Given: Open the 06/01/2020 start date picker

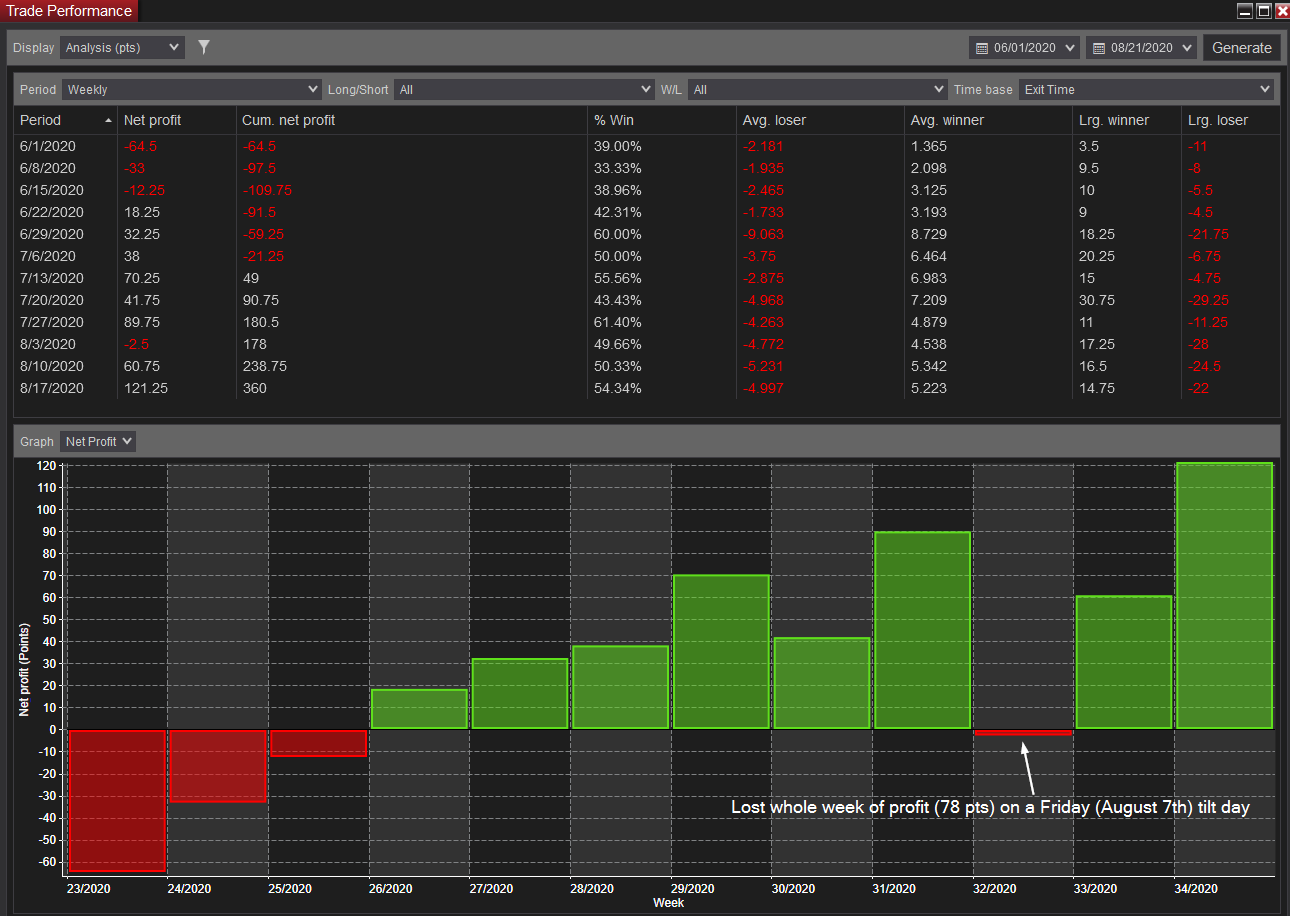Looking at the screenshot, I should coord(1025,47).
